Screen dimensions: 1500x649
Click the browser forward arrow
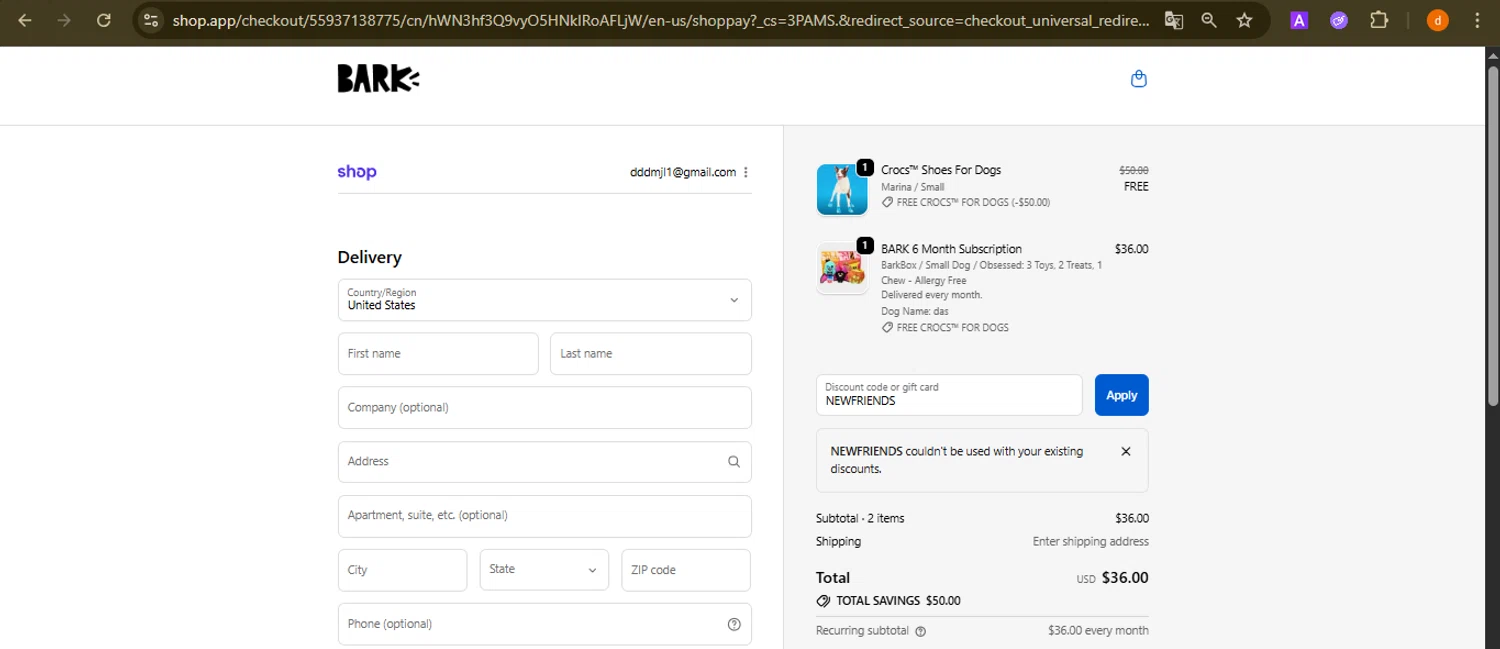(64, 20)
